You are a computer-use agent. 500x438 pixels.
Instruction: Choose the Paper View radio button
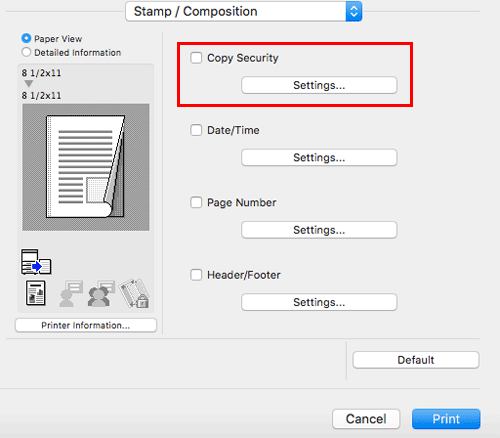coord(26,38)
